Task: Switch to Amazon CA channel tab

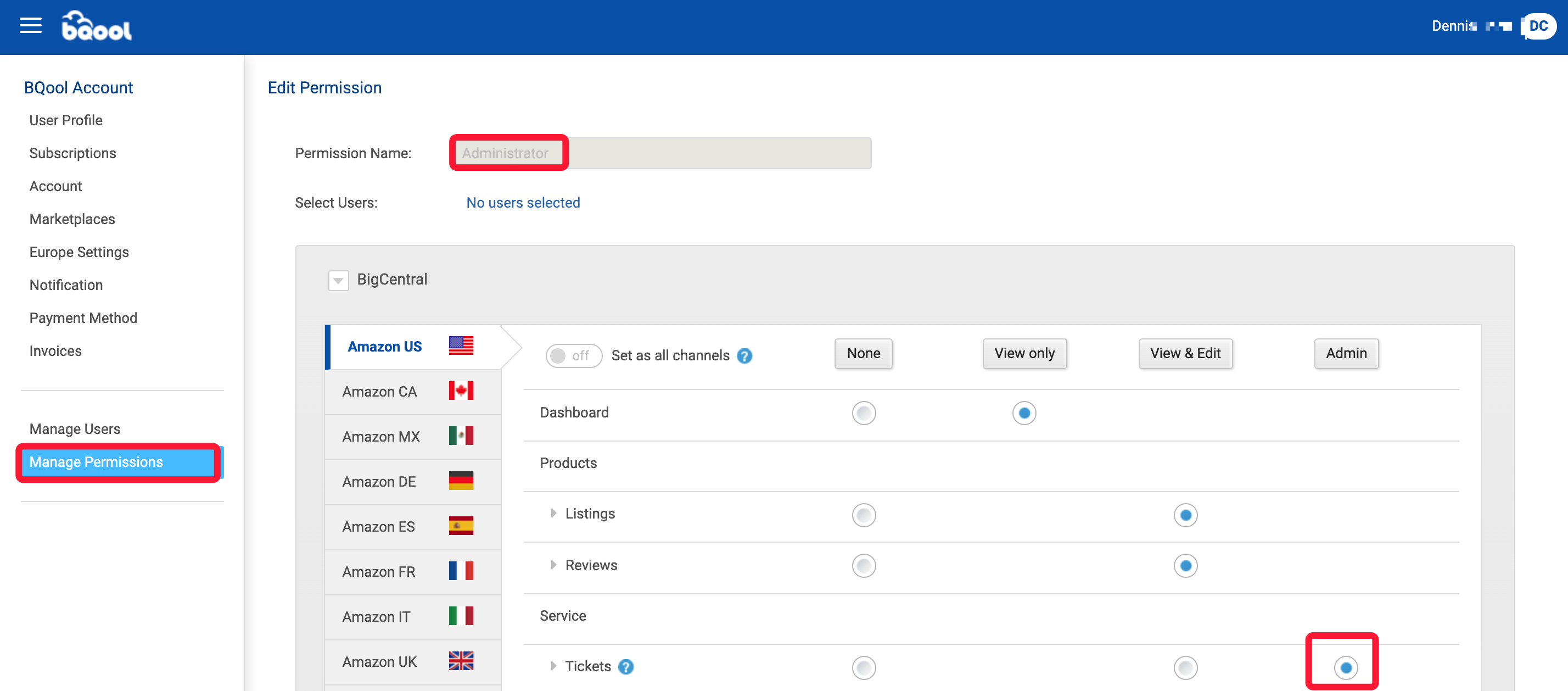Action: click(x=413, y=392)
